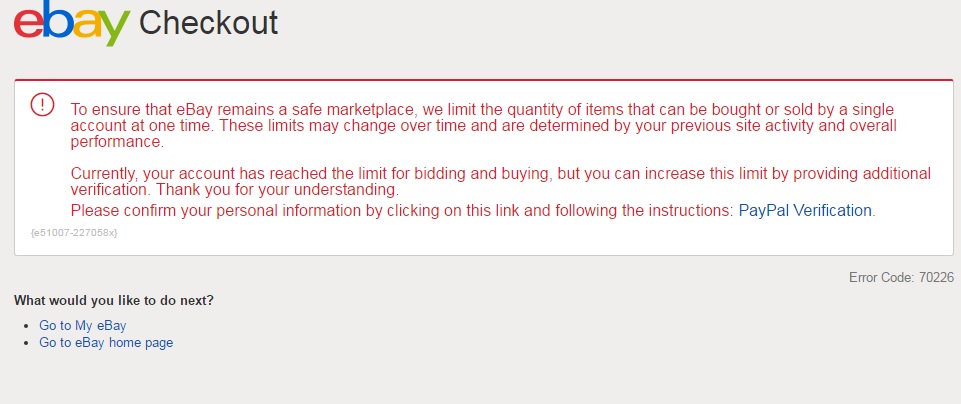Click the red exclamation warning icon

(x=43, y=104)
